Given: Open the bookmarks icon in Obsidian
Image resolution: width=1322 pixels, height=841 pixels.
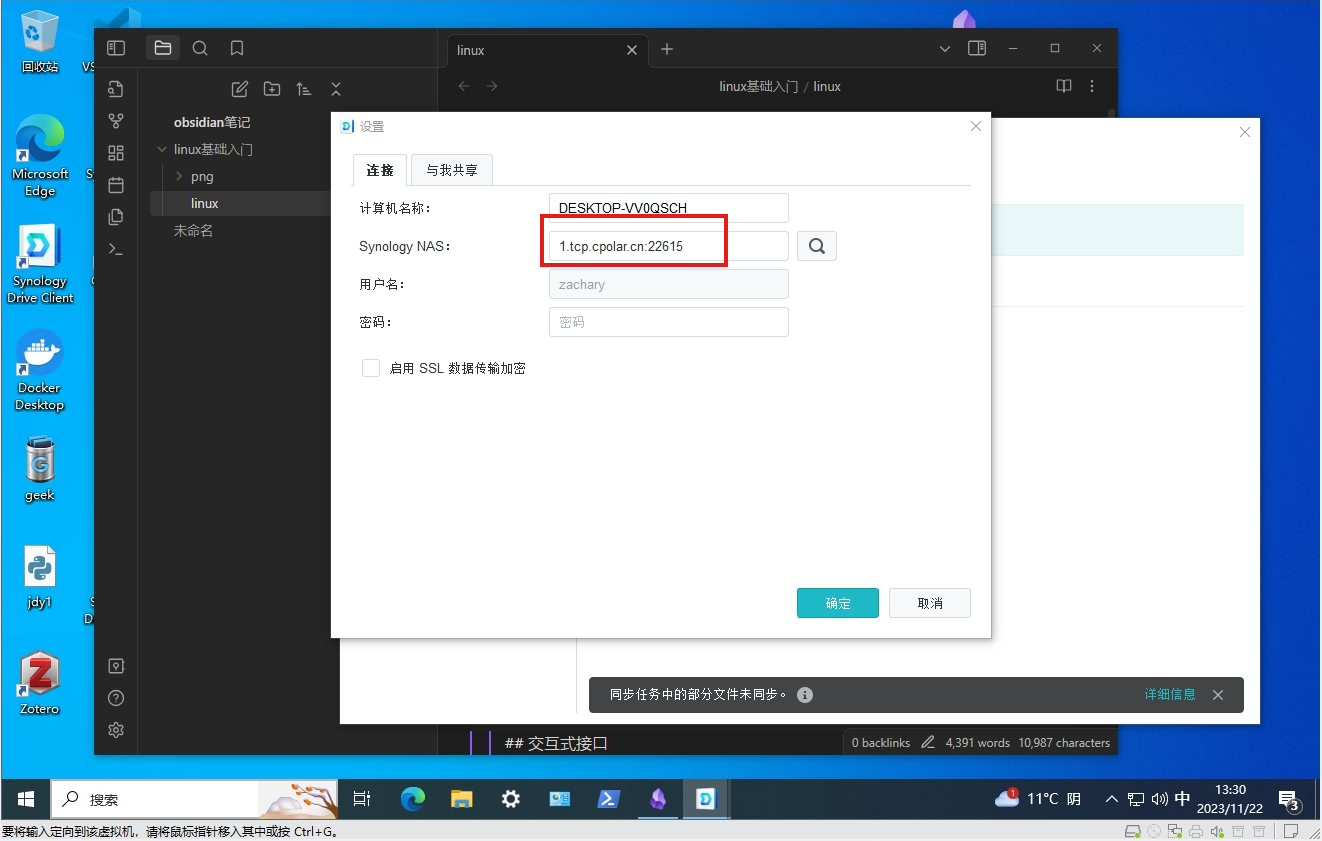Looking at the screenshot, I should tap(237, 48).
